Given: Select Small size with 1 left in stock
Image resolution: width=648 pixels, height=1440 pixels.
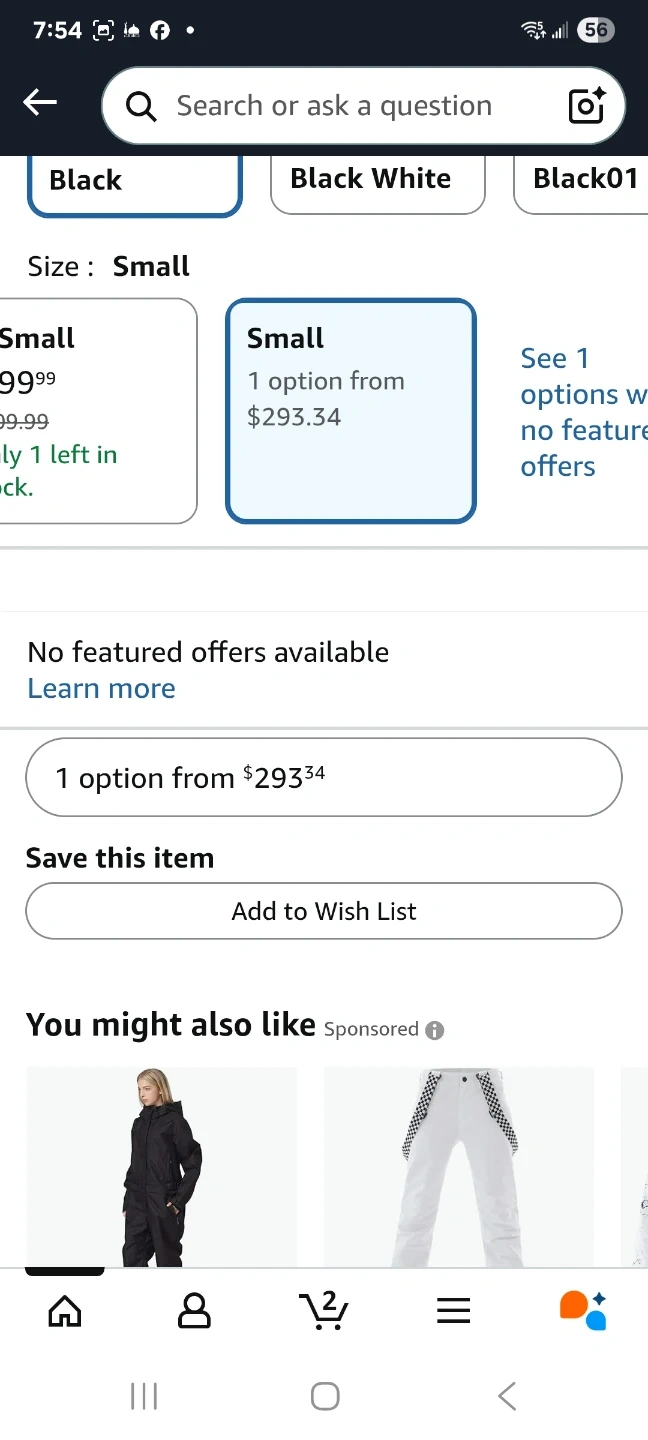Looking at the screenshot, I should 95,410.
